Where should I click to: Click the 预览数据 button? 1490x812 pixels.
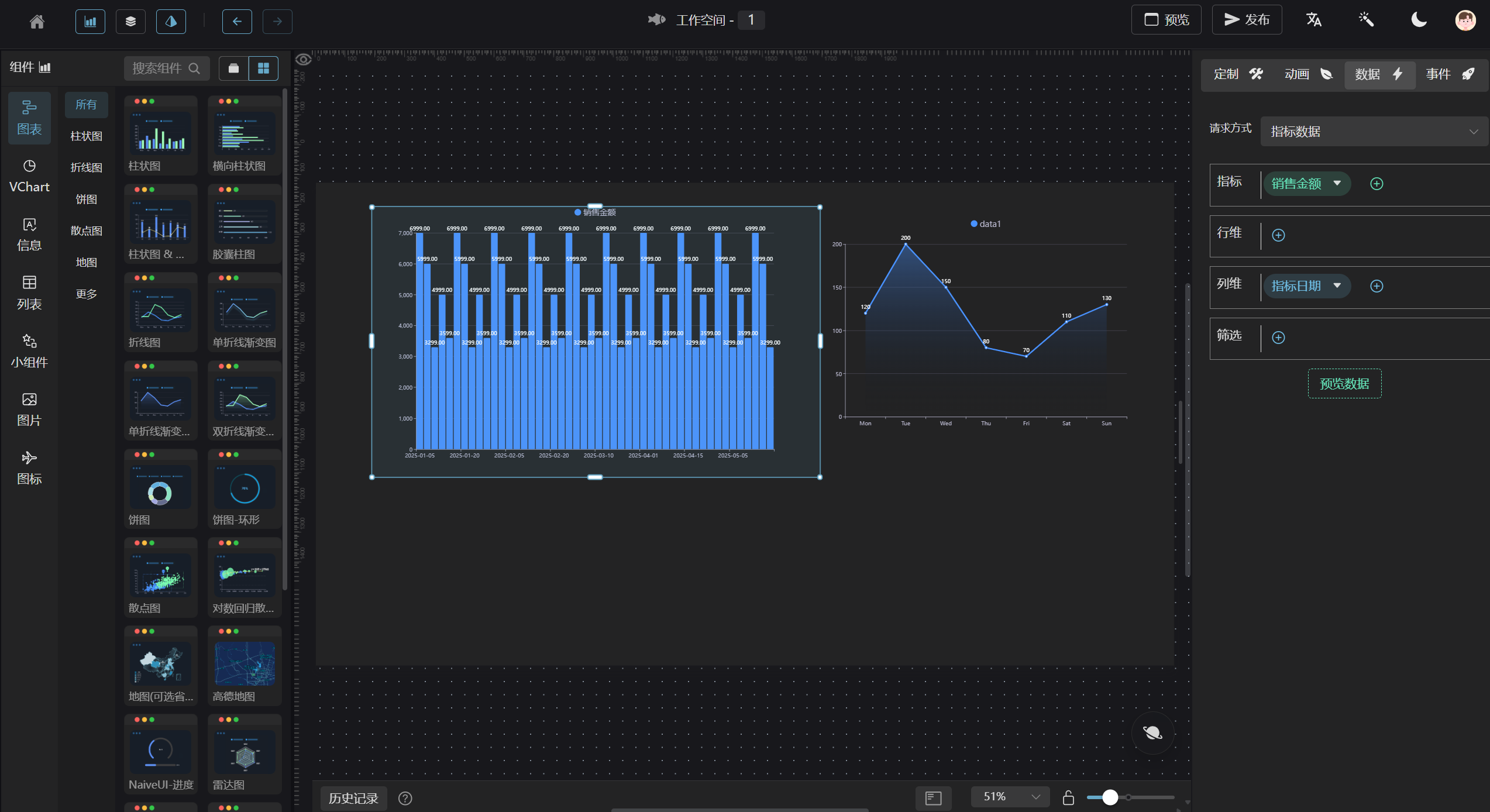click(x=1344, y=384)
